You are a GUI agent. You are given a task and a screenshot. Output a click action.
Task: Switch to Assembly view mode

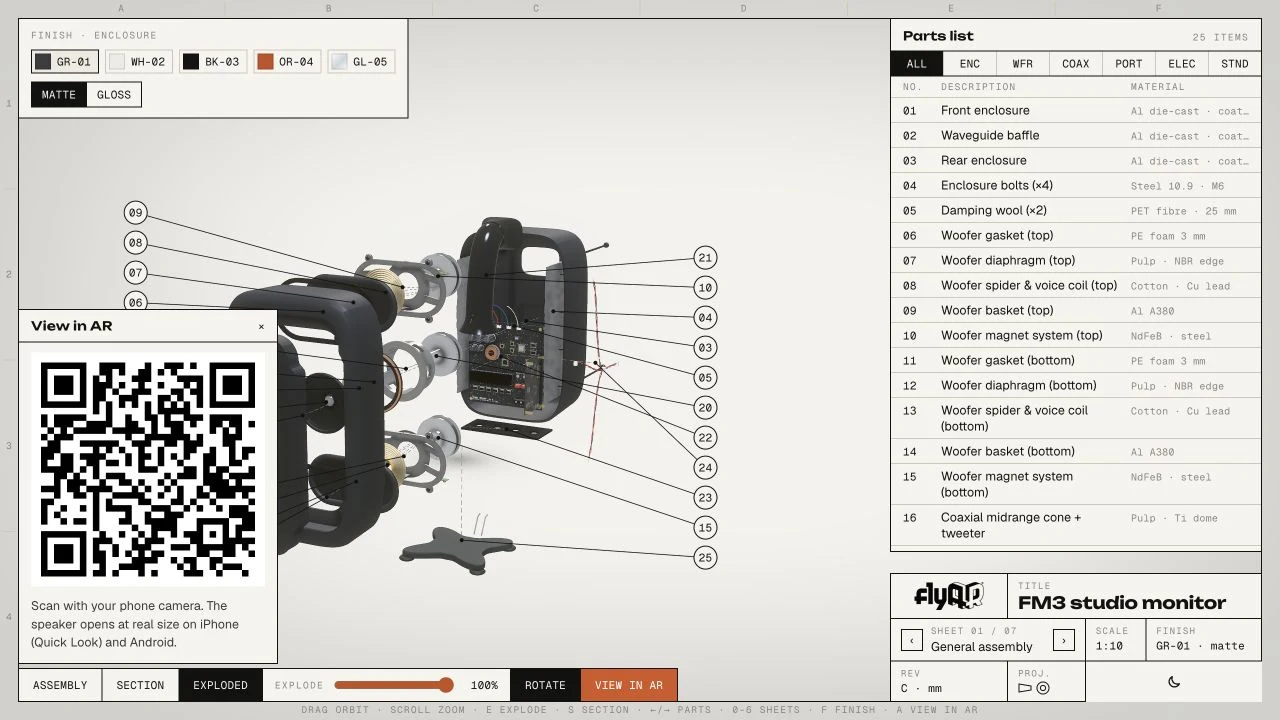60,685
